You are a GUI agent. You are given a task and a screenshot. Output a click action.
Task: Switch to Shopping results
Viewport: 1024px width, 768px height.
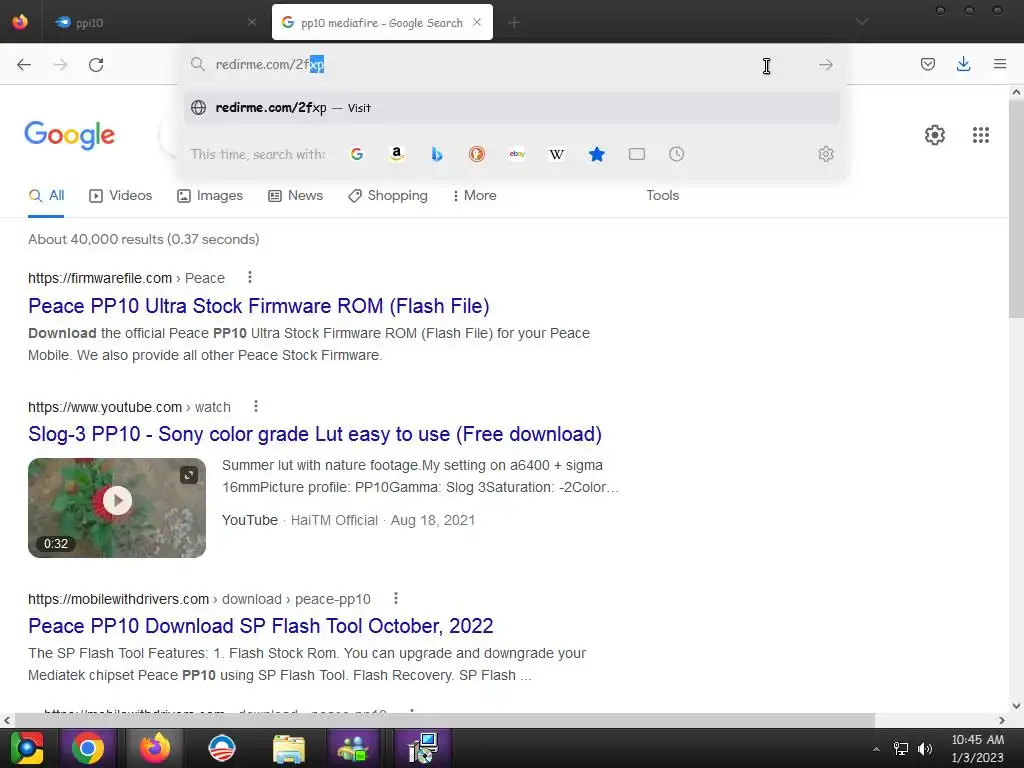[x=388, y=195]
